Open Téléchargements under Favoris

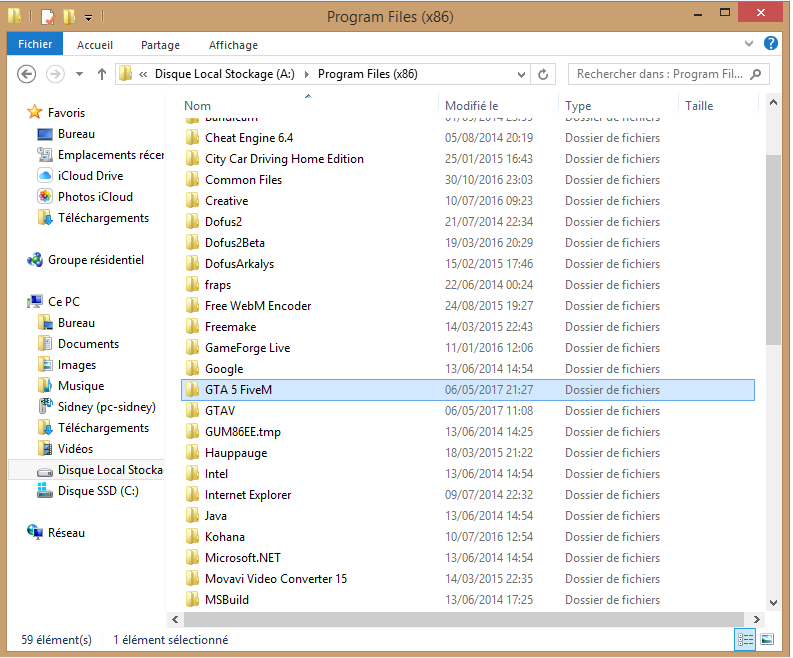(x=103, y=218)
